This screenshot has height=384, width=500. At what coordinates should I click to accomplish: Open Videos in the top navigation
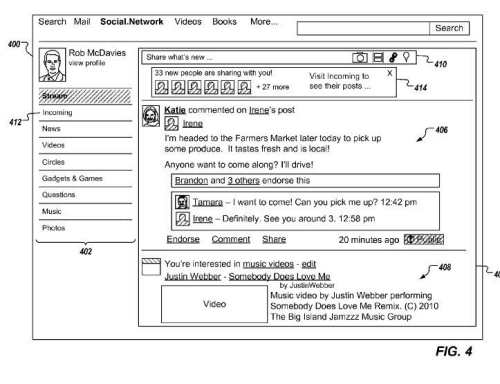click(188, 22)
